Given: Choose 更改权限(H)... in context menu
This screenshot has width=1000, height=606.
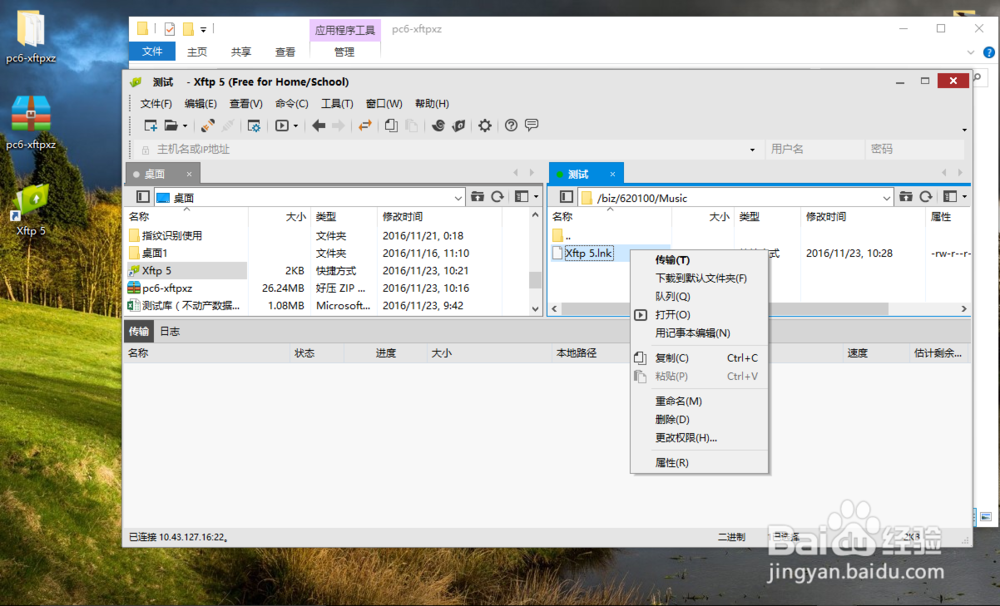Looking at the screenshot, I should click(x=699, y=438).
